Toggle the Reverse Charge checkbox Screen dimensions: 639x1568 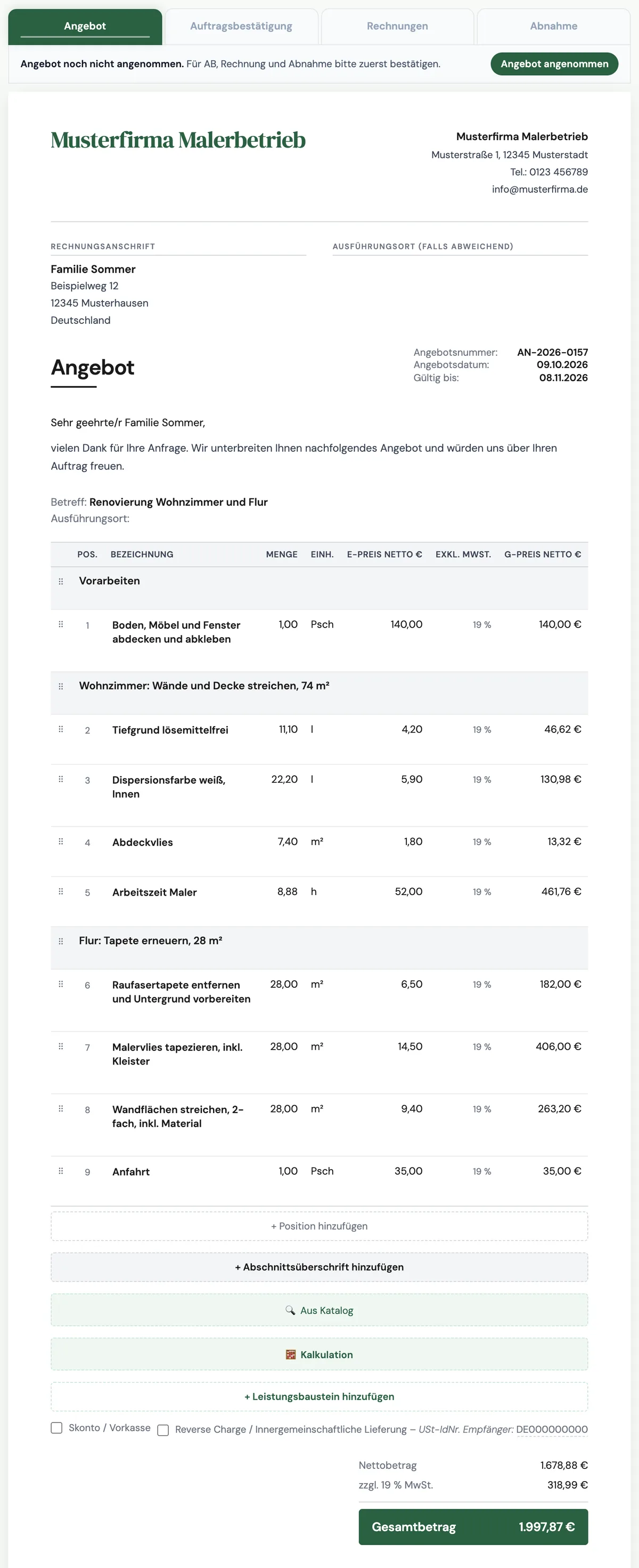pos(163,1430)
